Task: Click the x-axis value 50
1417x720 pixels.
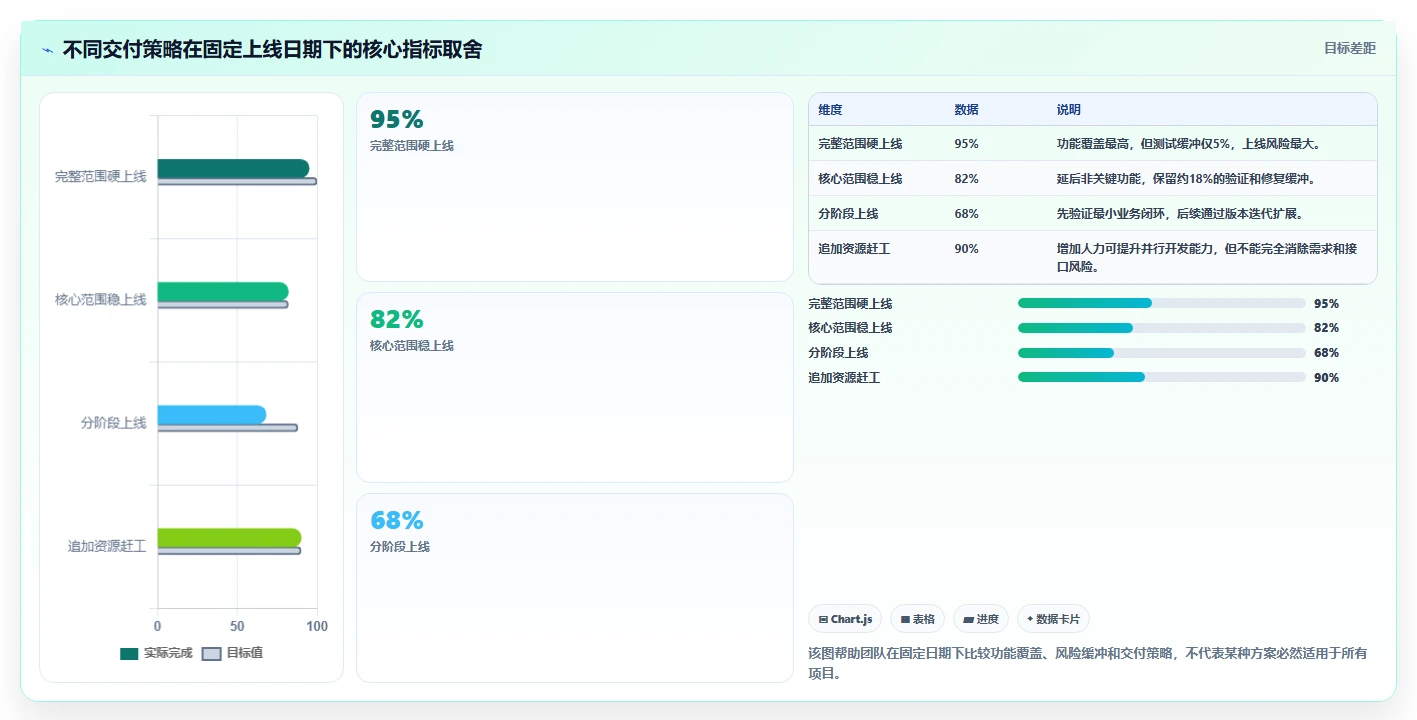Action: pos(237,626)
